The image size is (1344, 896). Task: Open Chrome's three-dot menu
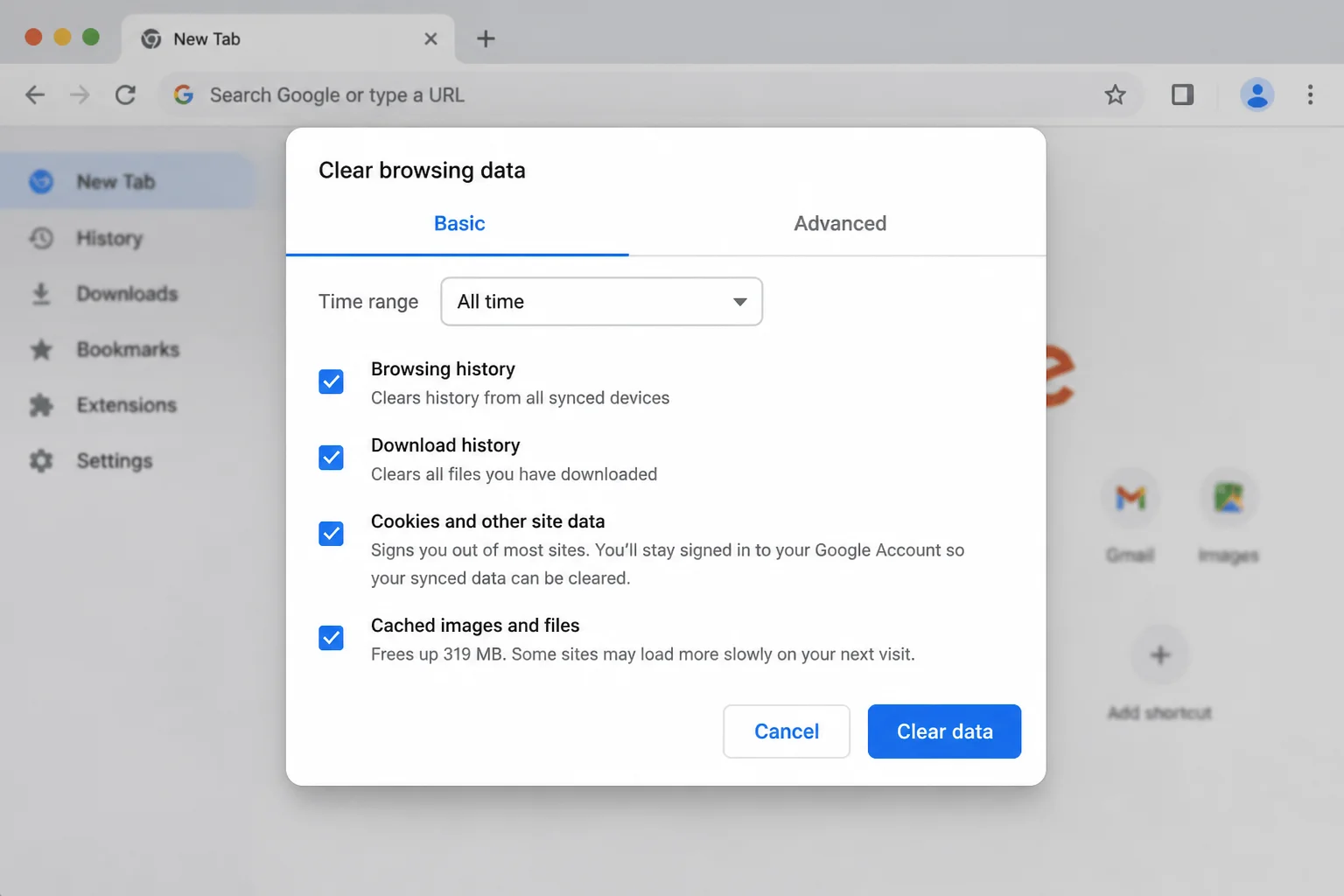1310,94
